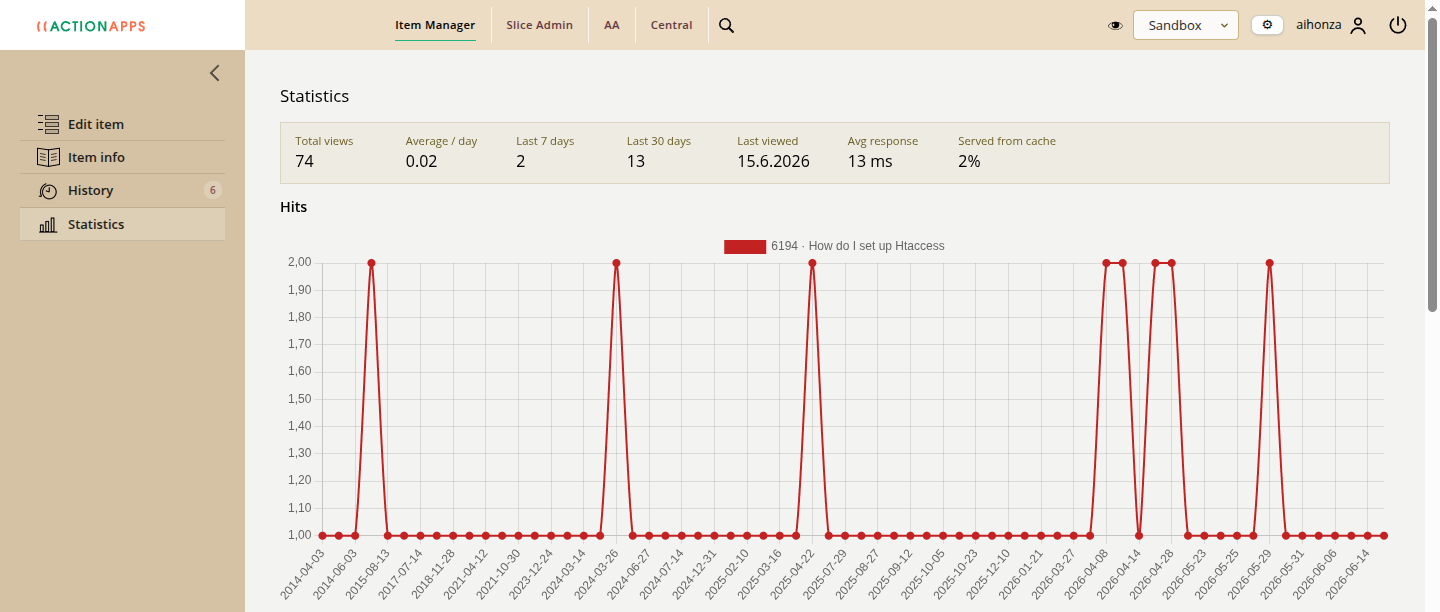Screen dimensions: 1440x612
Task: Collapse the sidebar with the chevron
Action: (x=214, y=73)
